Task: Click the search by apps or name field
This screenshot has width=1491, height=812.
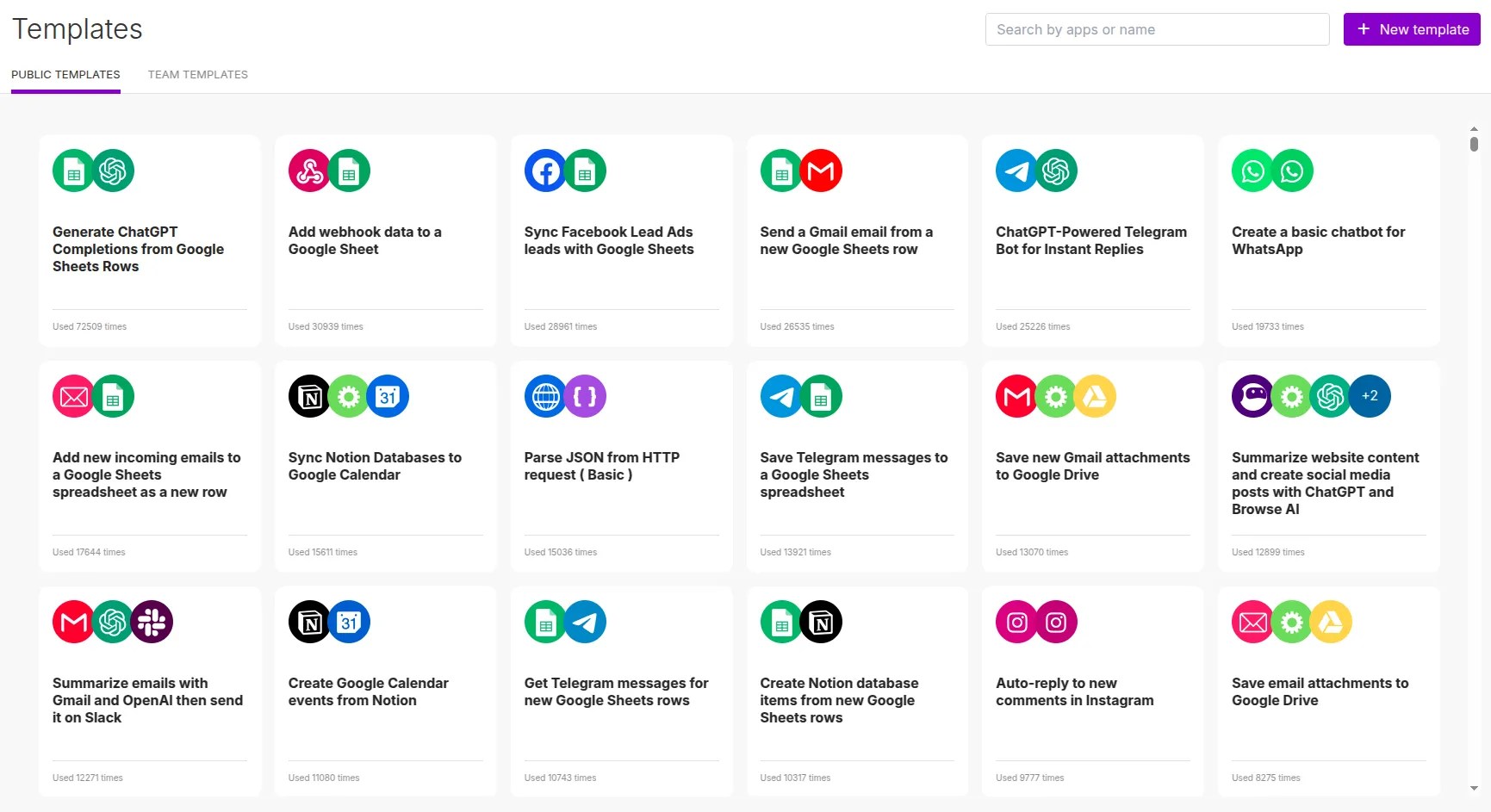Action: point(1157,29)
